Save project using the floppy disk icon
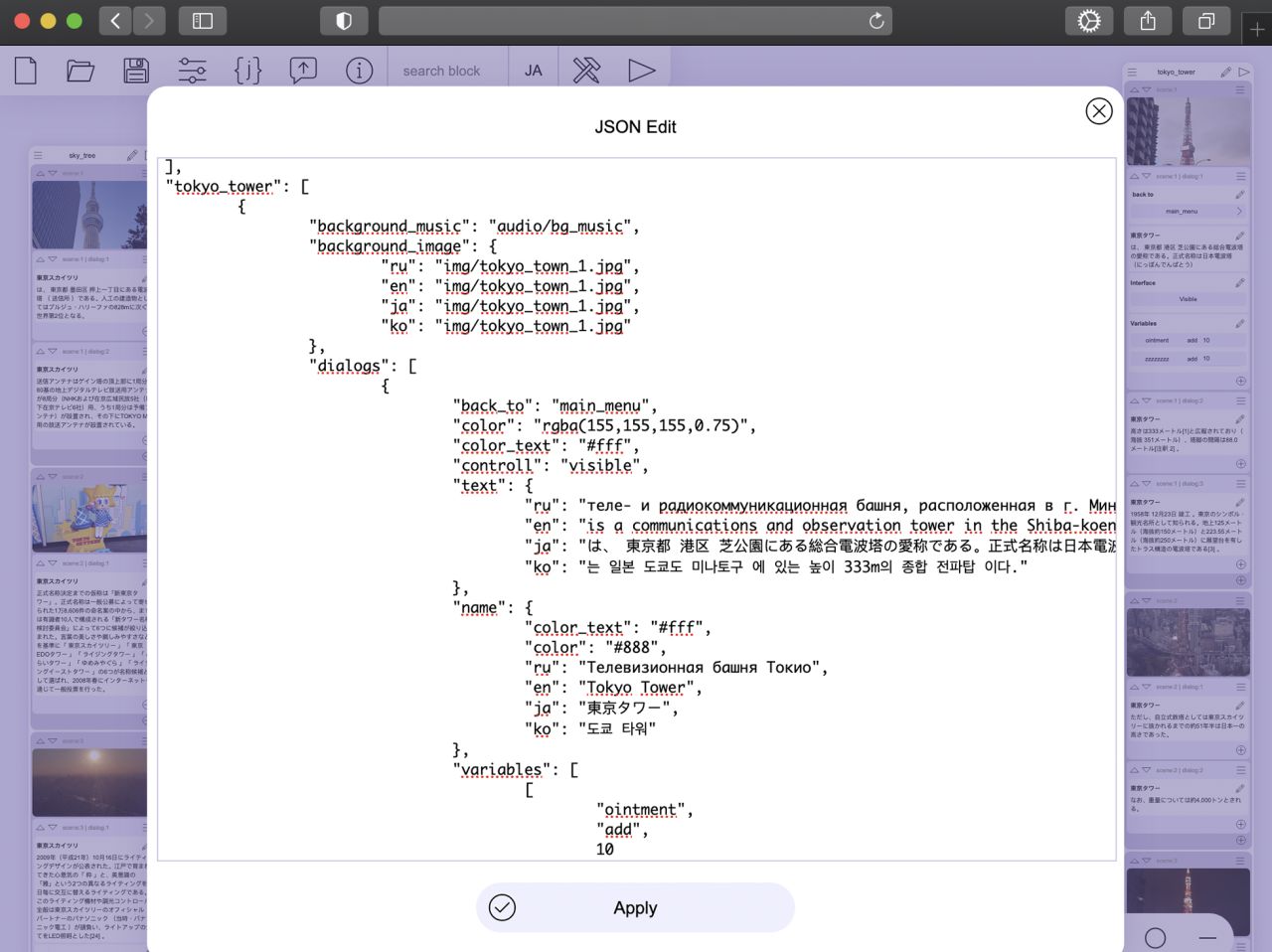The height and width of the screenshot is (952, 1272). (136, 71)
